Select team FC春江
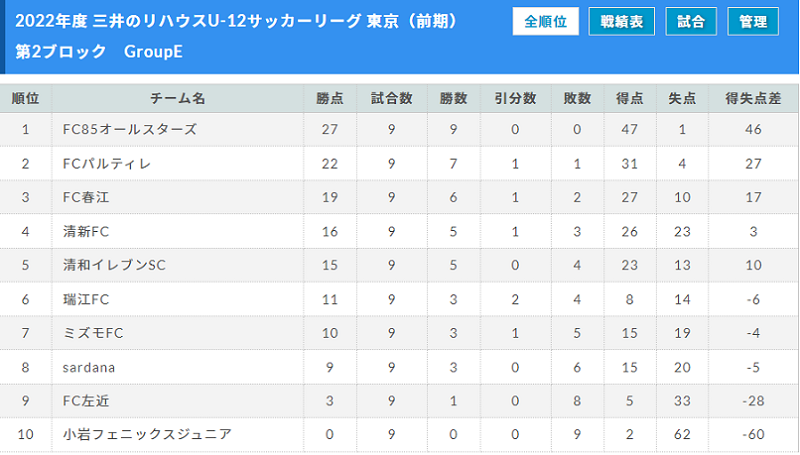The width and height of the screenshot is (800, 455). tap(86, 197)
